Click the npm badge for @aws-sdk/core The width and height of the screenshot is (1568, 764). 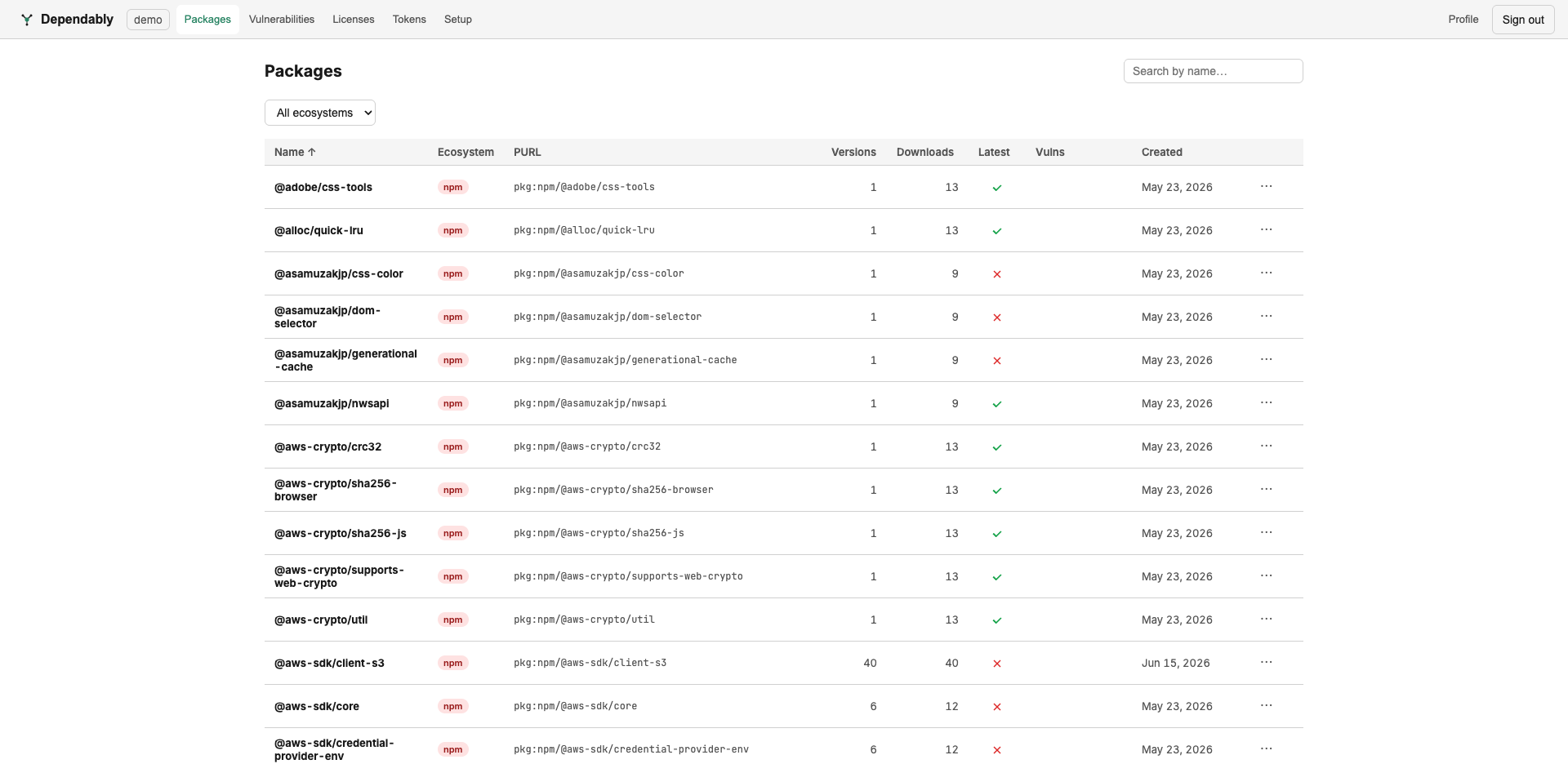(x=452, y=706)
